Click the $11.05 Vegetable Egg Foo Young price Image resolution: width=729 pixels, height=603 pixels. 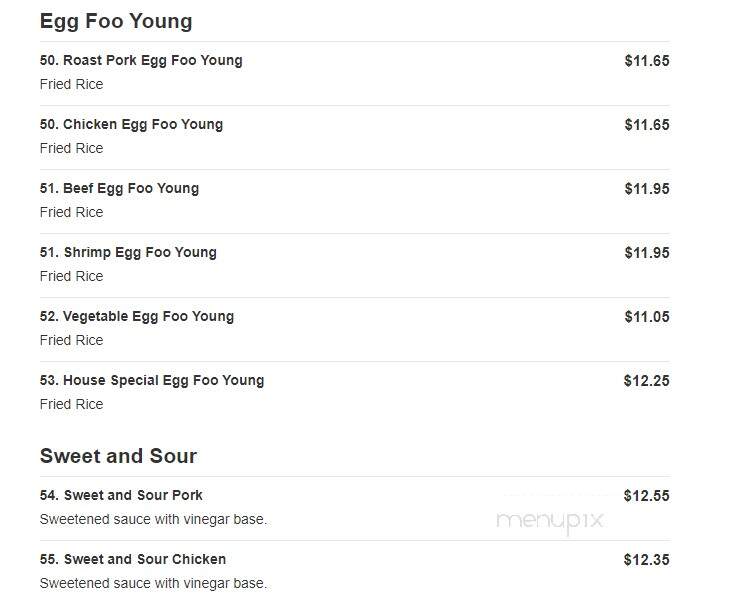[647, 317]
